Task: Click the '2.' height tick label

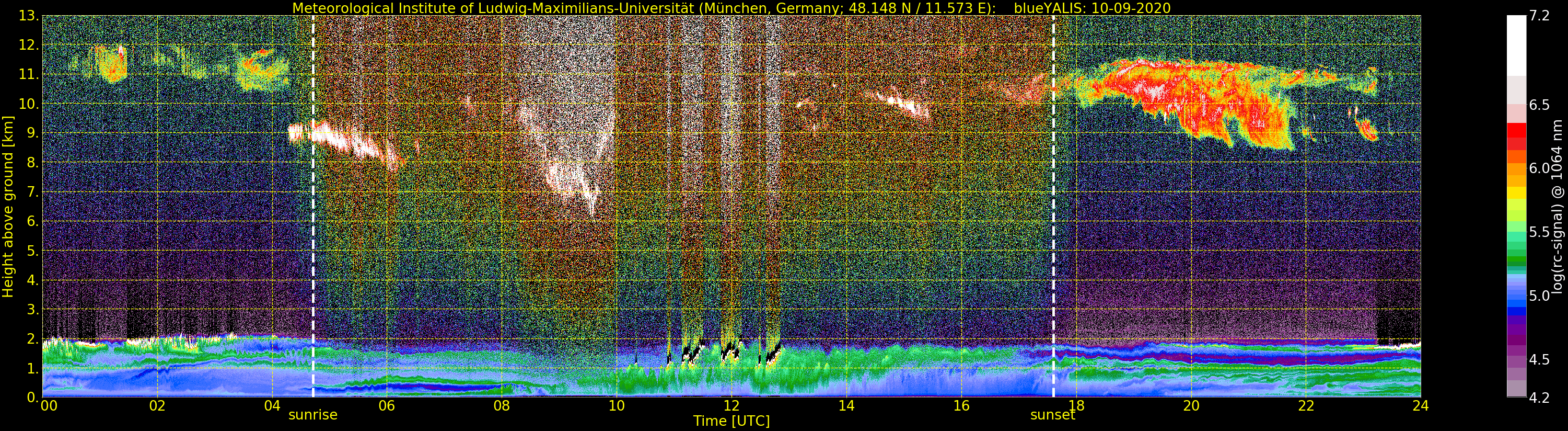Action: coord(33,338)
